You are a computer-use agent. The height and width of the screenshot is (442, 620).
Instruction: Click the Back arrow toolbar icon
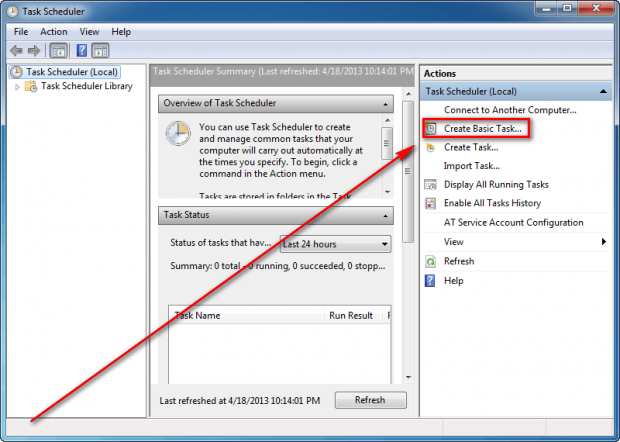[x=16, y=51]
